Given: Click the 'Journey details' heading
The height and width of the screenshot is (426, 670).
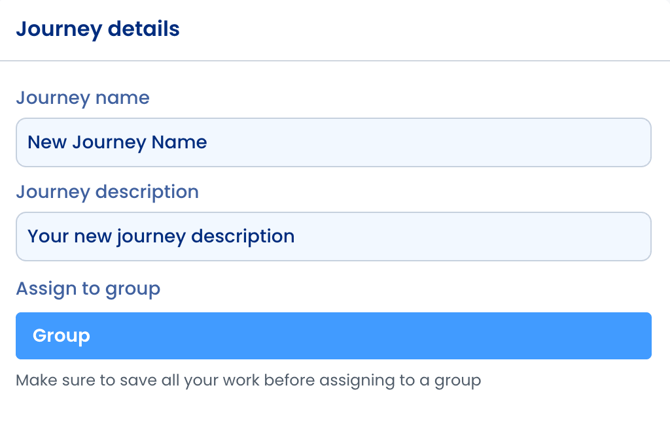Looking at the screenshot, I should (98, 29).
